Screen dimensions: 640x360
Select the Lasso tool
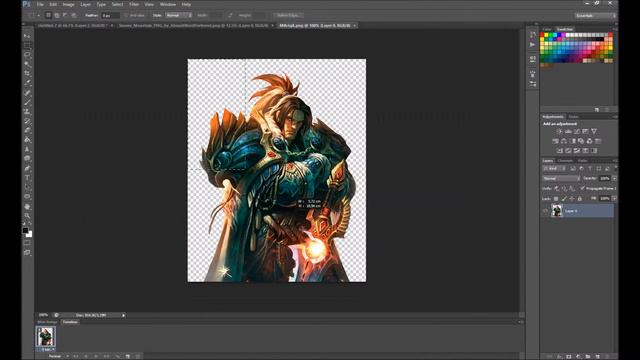[x=27, y=55]
